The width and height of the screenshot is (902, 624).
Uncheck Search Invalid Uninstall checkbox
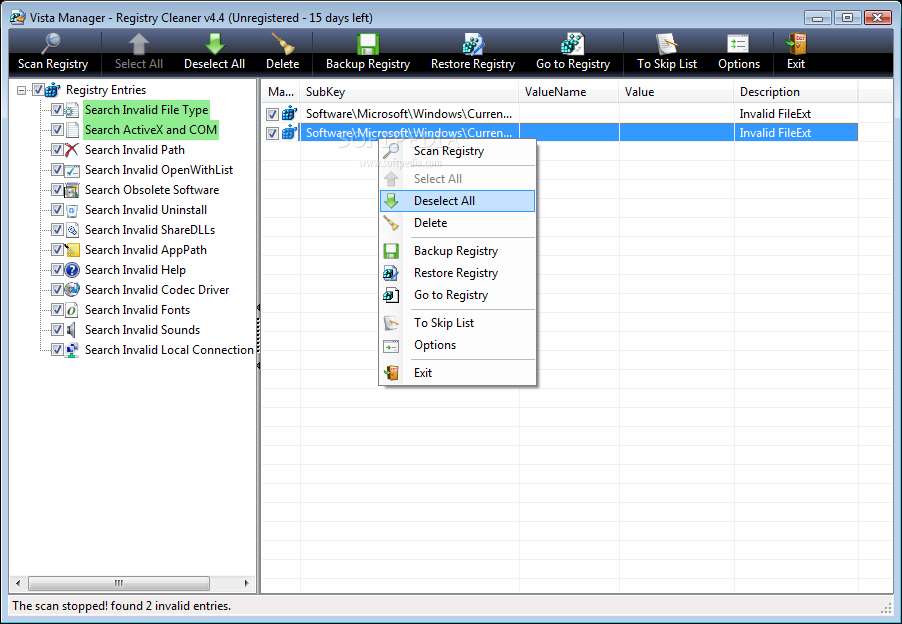click(x=57, y=210)
